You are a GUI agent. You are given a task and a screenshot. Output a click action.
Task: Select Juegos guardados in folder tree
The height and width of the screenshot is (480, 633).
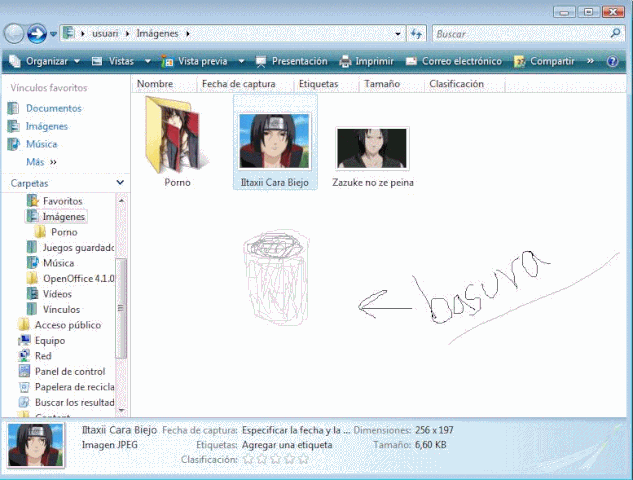click(x=71, y=247)
